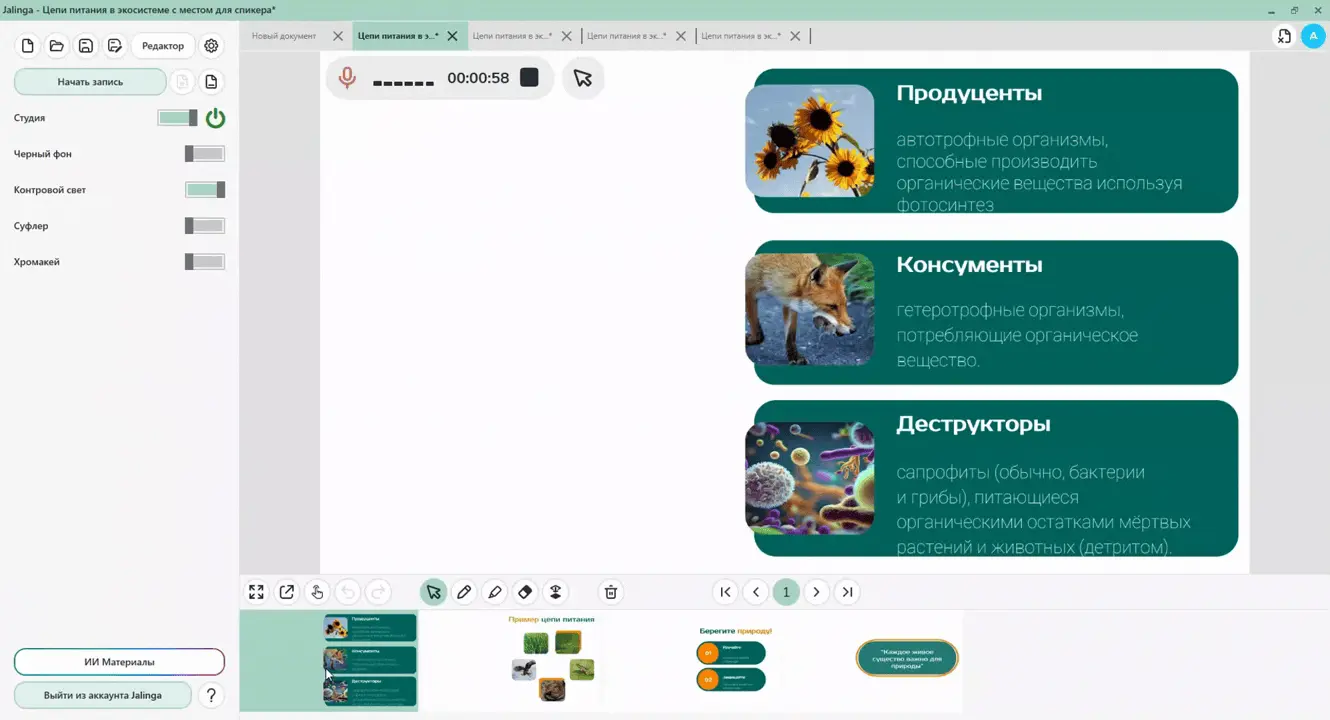This screenshot has height=720, width=1330.
Task: Click the round cursor button beside the timer
Action: (x=583, y=78)
